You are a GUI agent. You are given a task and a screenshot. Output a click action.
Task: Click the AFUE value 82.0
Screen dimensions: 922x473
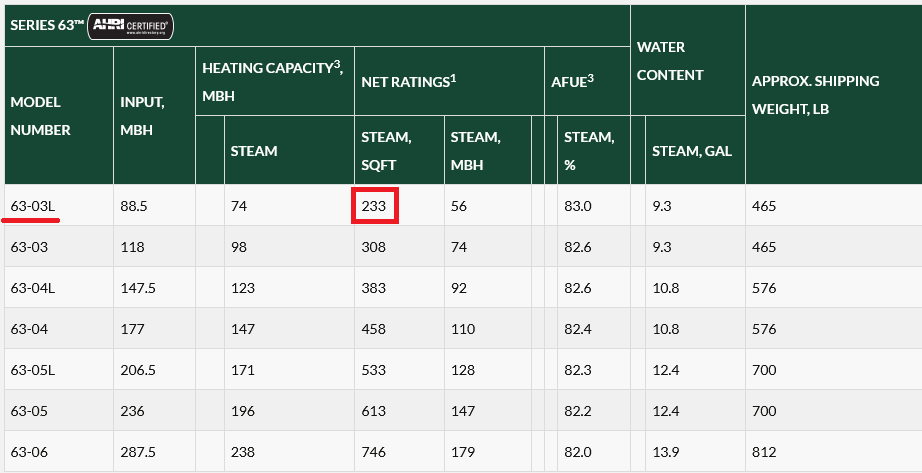point(578,452)
